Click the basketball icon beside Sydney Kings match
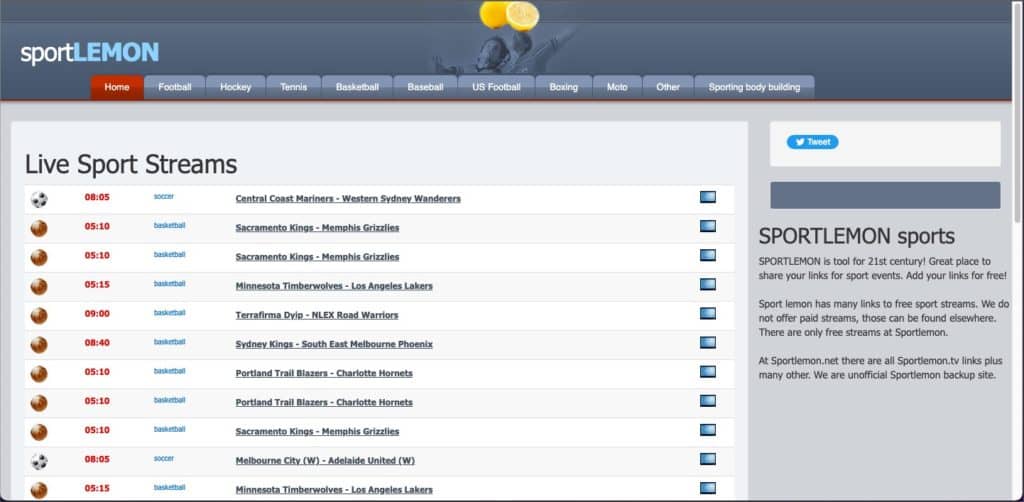Image resolution: width=1024 pixels, height=502 pixels. [x=39, y=344]
